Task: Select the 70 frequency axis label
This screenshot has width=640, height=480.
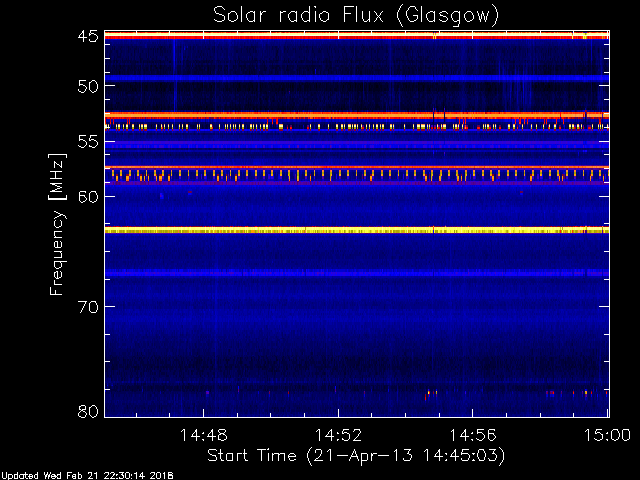Action: [x=88, y=307]
